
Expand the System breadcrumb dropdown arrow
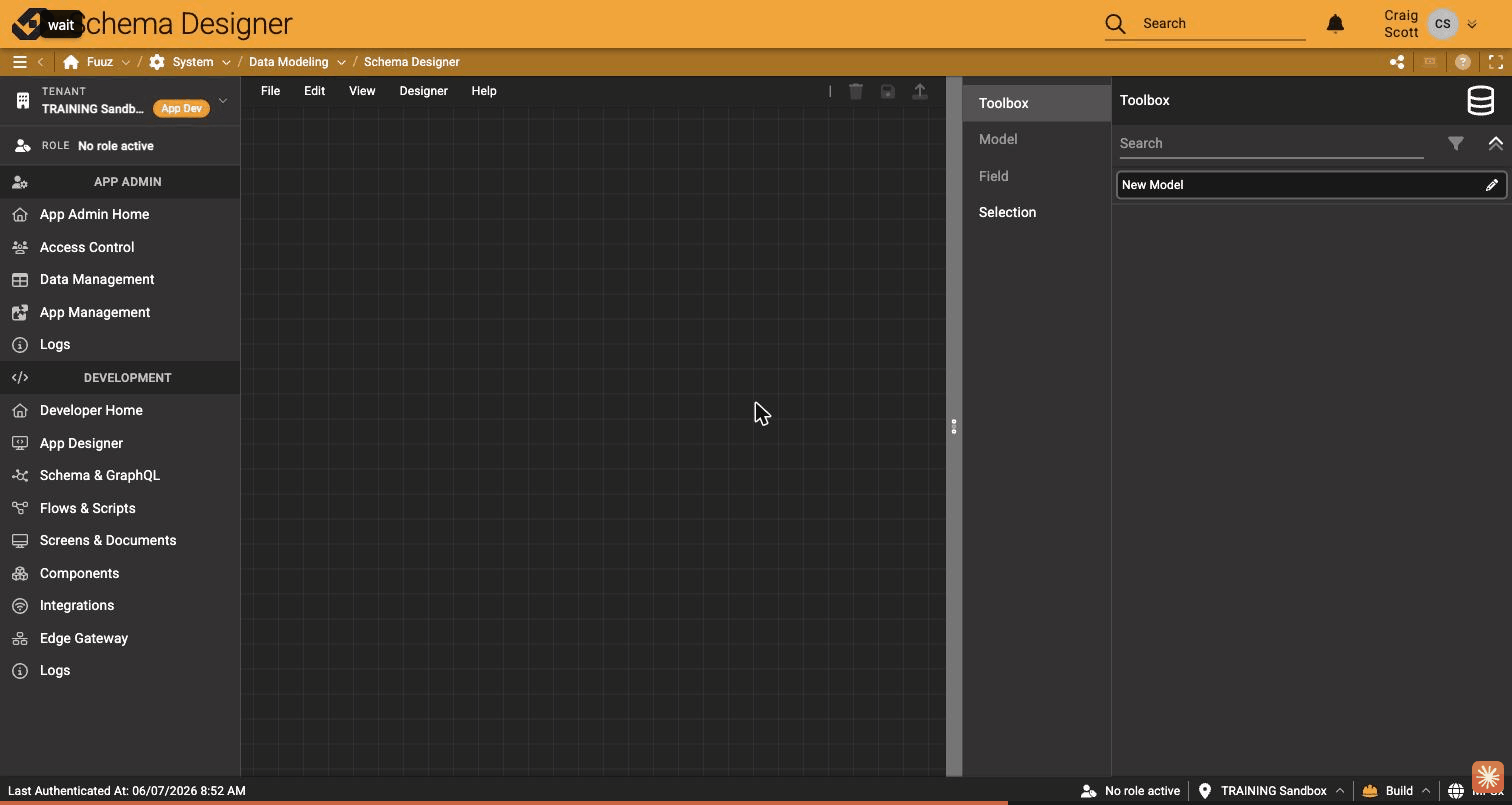[226, 62]
